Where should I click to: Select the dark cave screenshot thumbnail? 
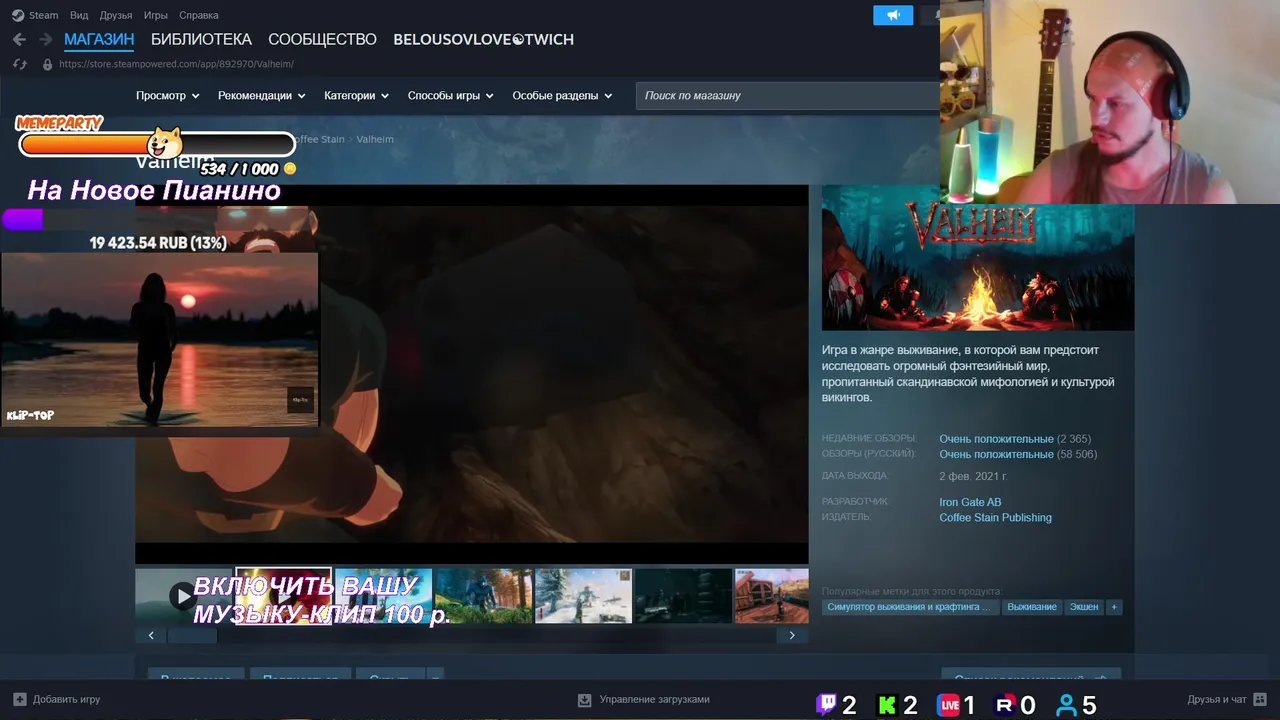(x=683, y=596)
